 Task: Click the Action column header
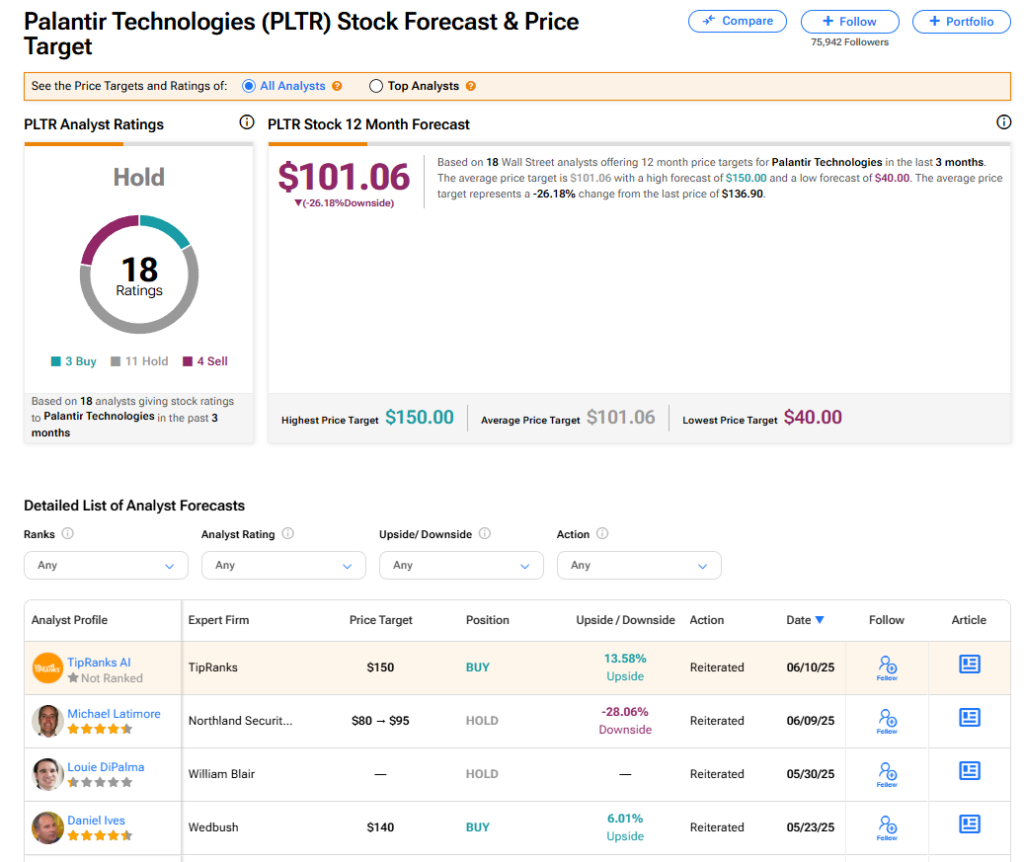click(707, 620)
